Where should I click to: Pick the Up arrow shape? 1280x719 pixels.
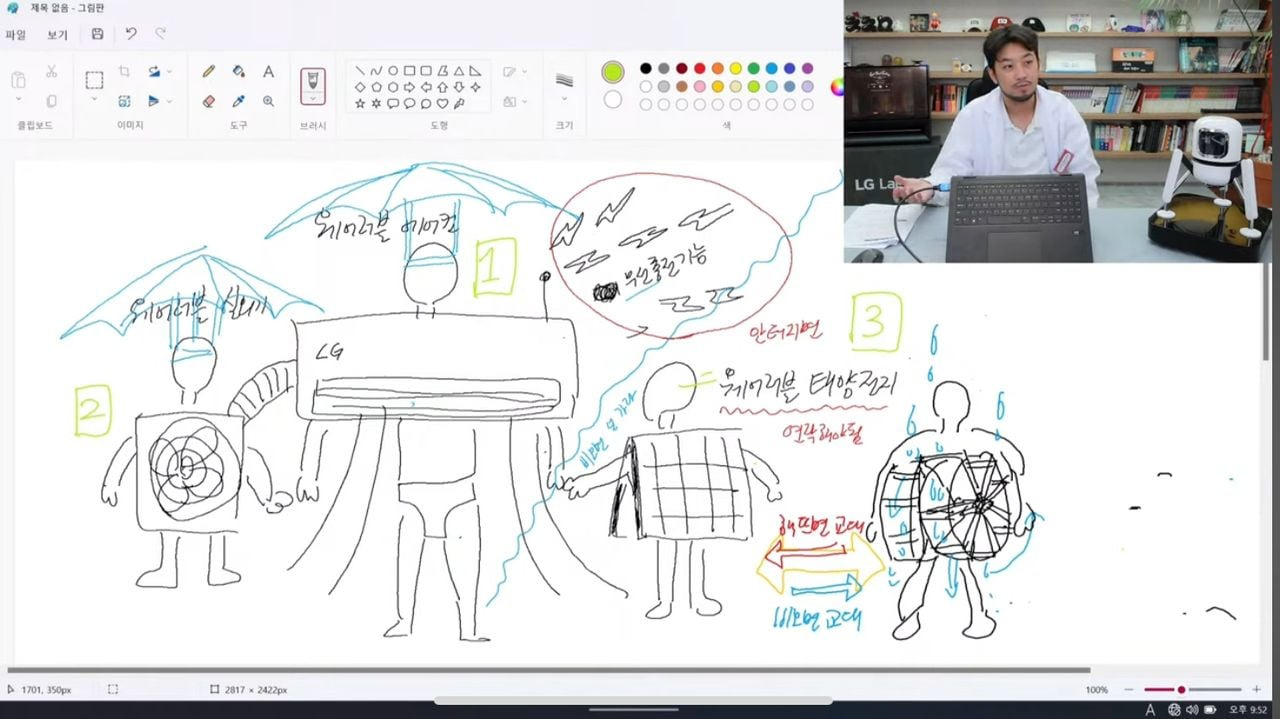(x=442, y=87)
